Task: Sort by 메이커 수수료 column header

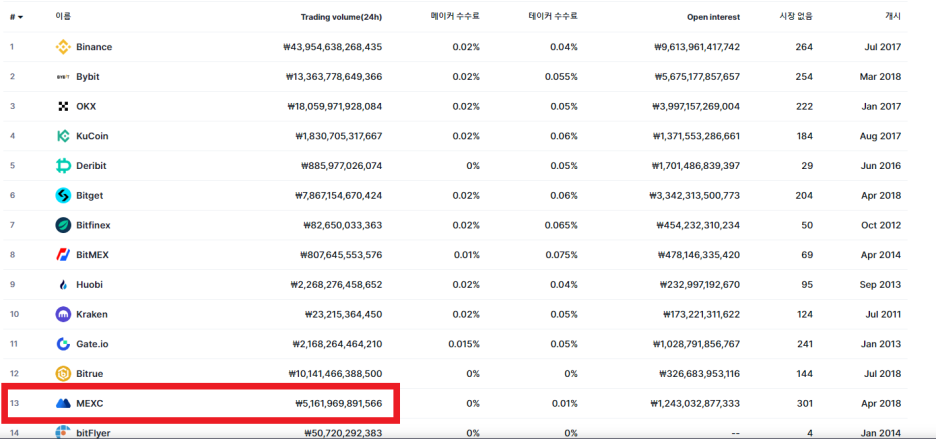Action: [455, 17]
